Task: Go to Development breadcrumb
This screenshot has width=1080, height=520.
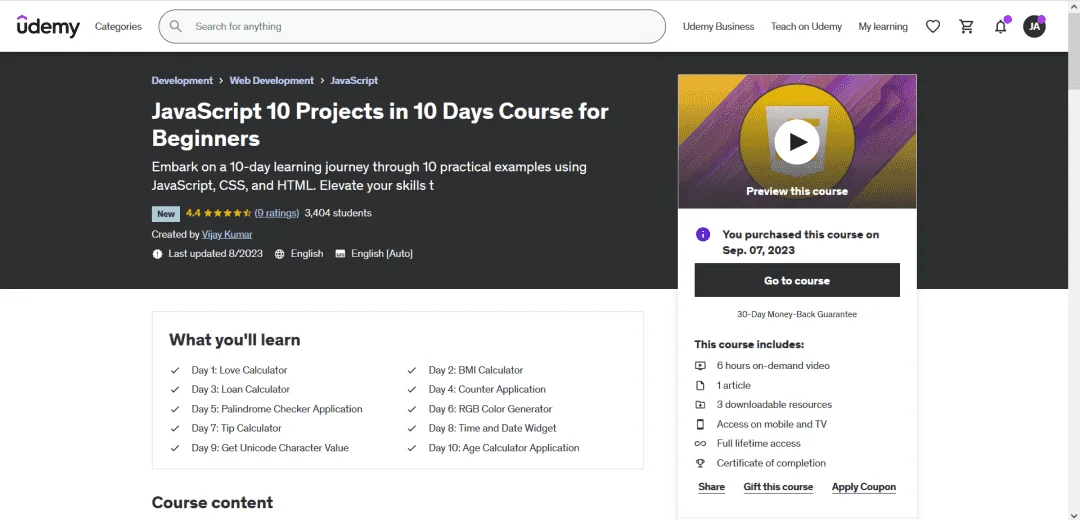Action: click(x=182, y=81)
